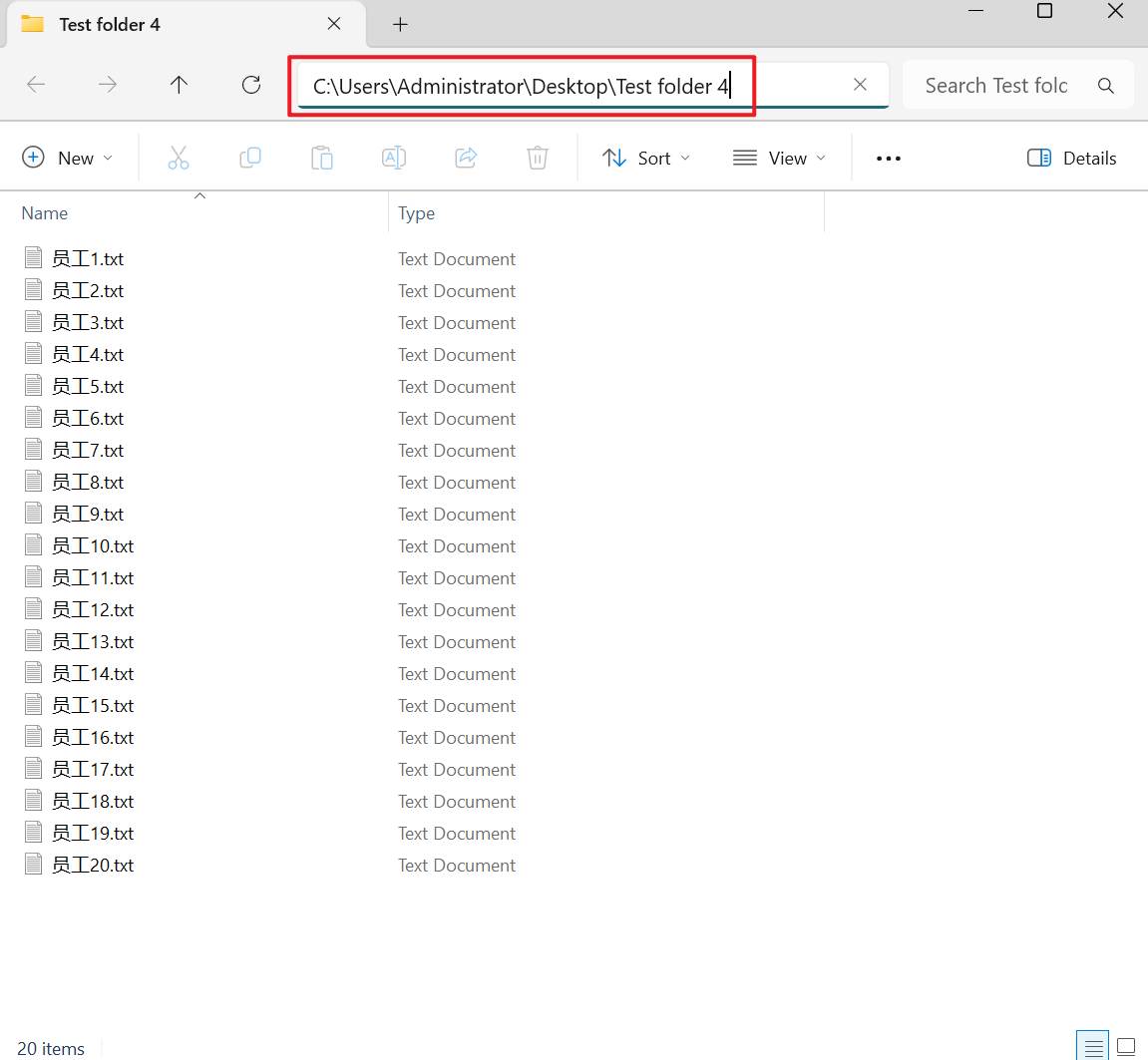Open the New dropdown menu
Image resolution: width=1148 pixels, height=1060 pixels.
tap(68, 158)
